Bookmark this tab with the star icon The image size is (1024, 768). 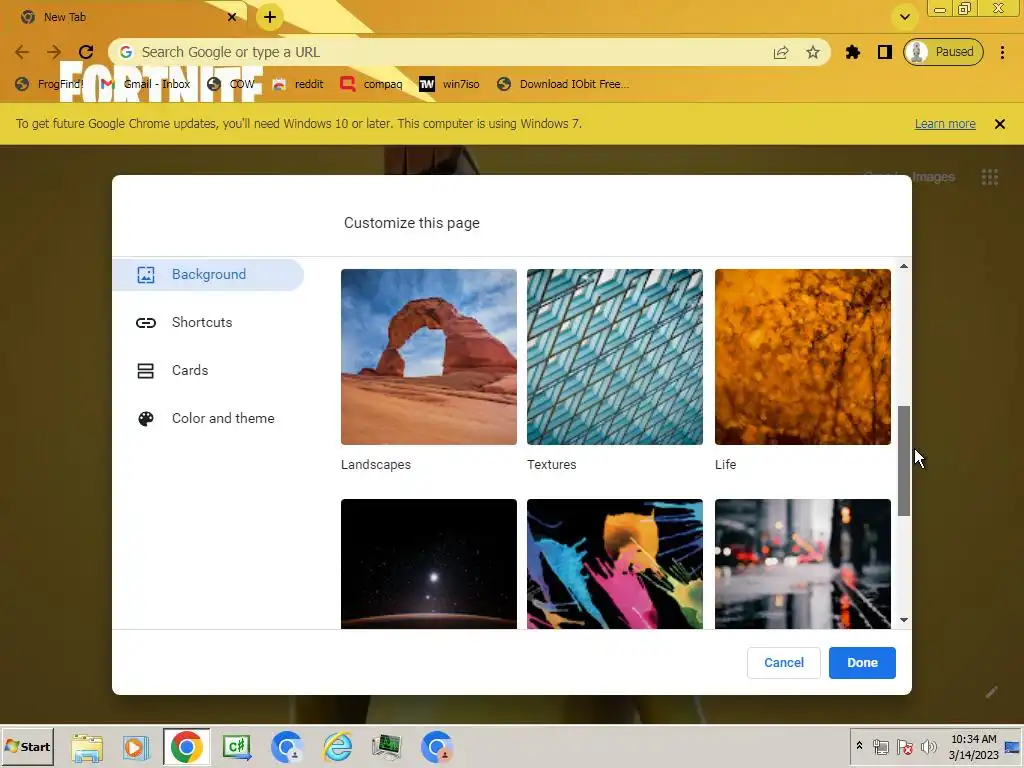point(812,52)
